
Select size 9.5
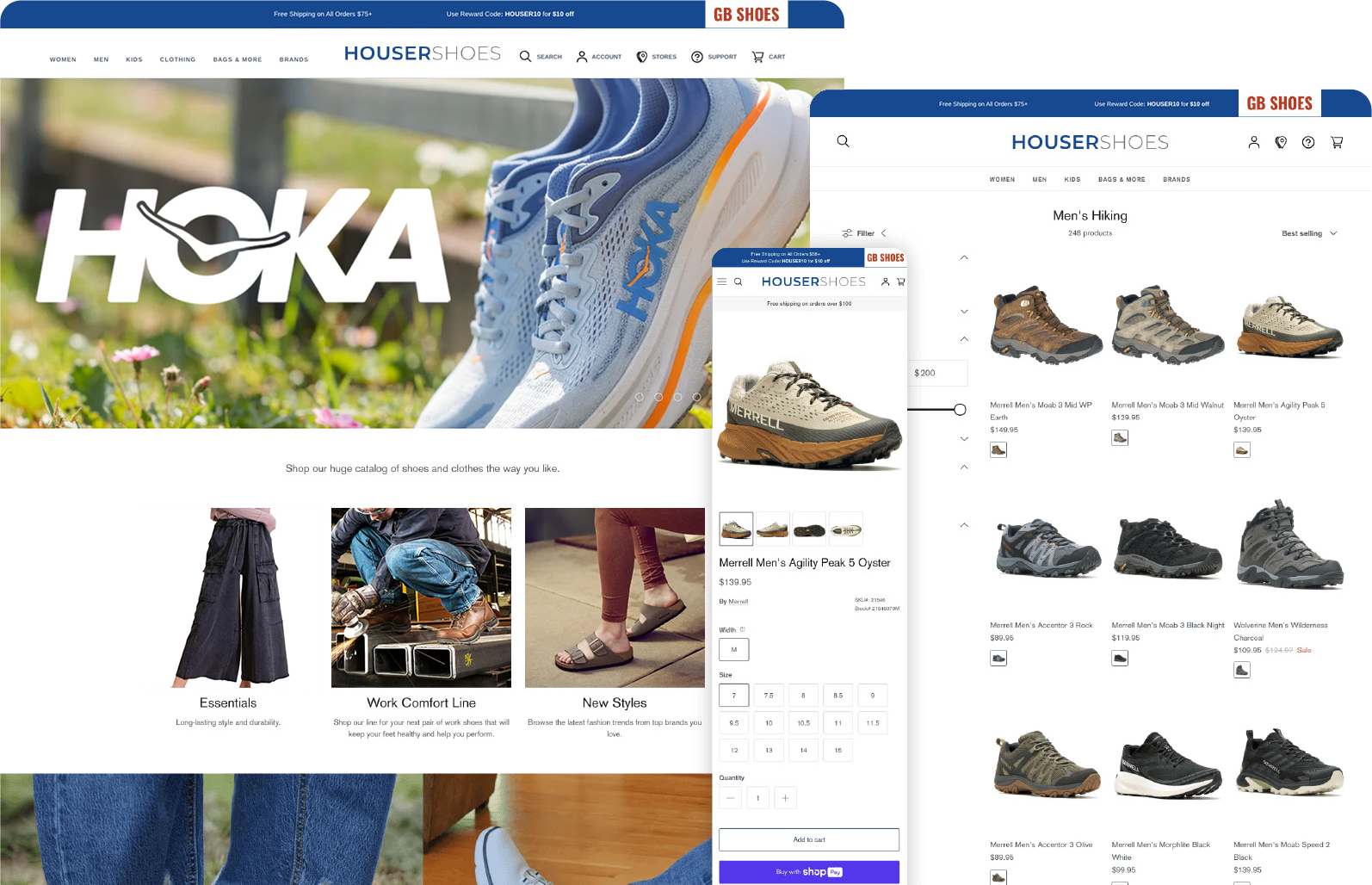tap(734, 723)
